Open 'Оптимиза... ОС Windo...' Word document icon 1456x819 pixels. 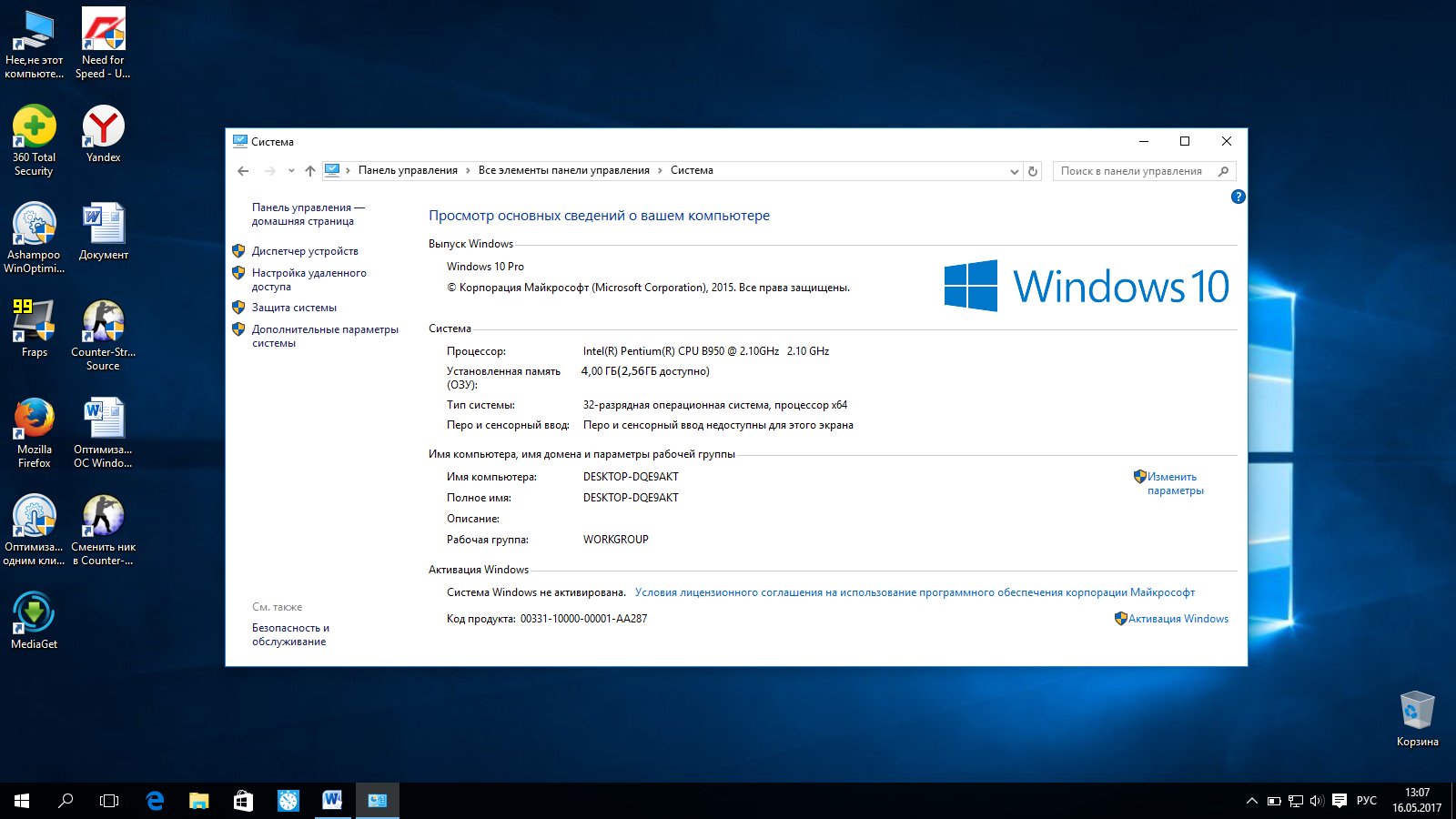[x=103, y=433]
